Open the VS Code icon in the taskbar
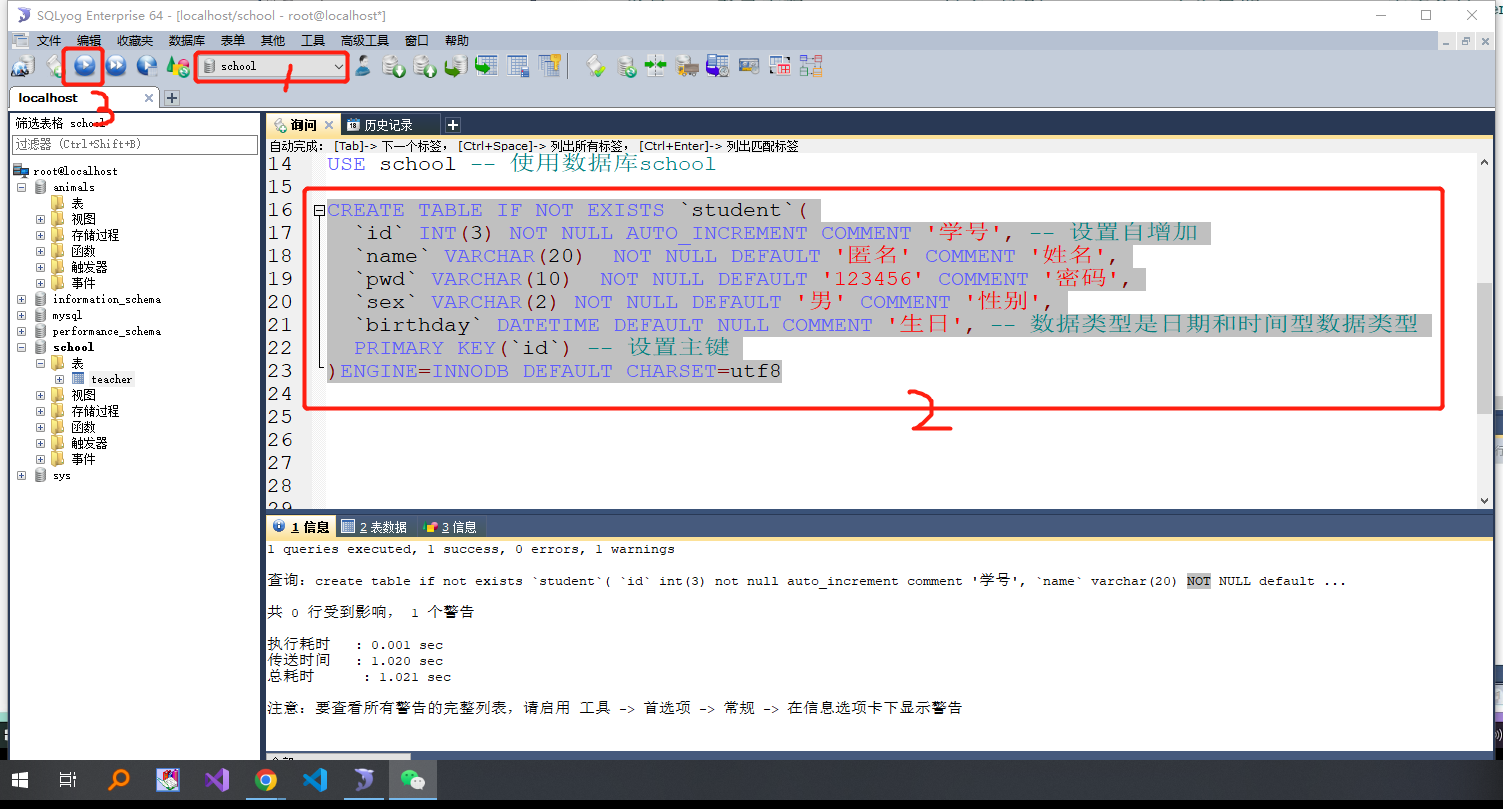Image resolution: width=1503 pixels, height=809 pixels. tap(314, 781)
